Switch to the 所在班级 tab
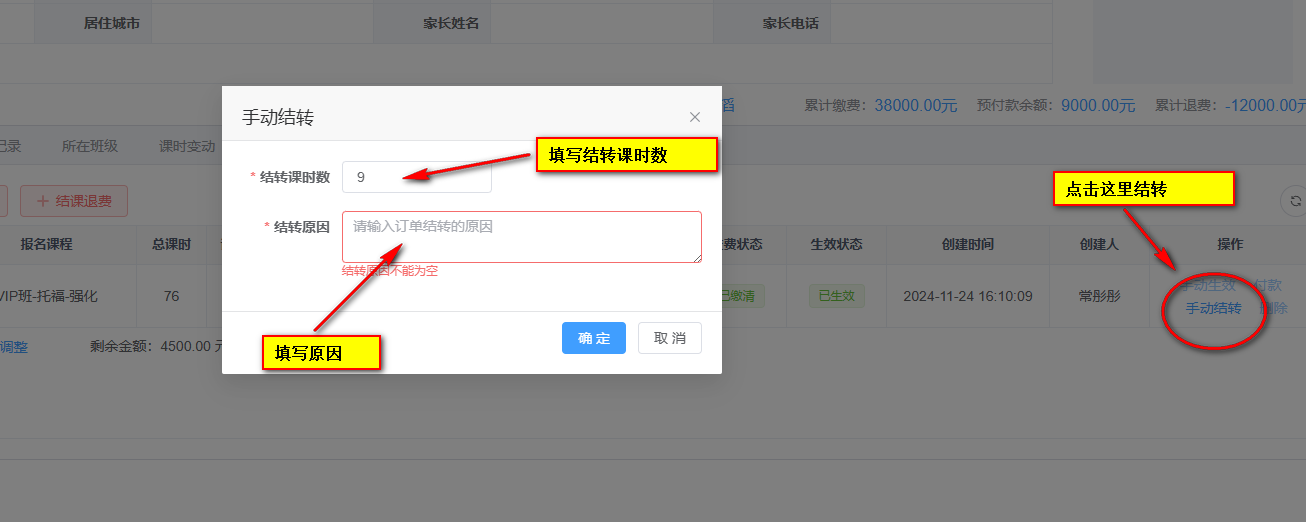Viewport: 1306px width, 522px height. tap(89, 146)
